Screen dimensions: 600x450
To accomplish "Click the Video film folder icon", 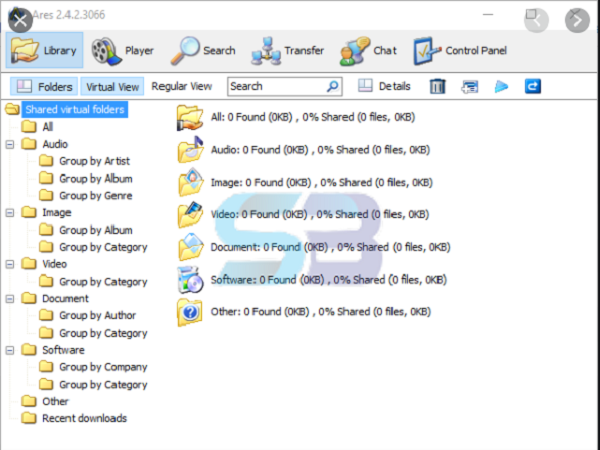I will click(x=190, y=214).
